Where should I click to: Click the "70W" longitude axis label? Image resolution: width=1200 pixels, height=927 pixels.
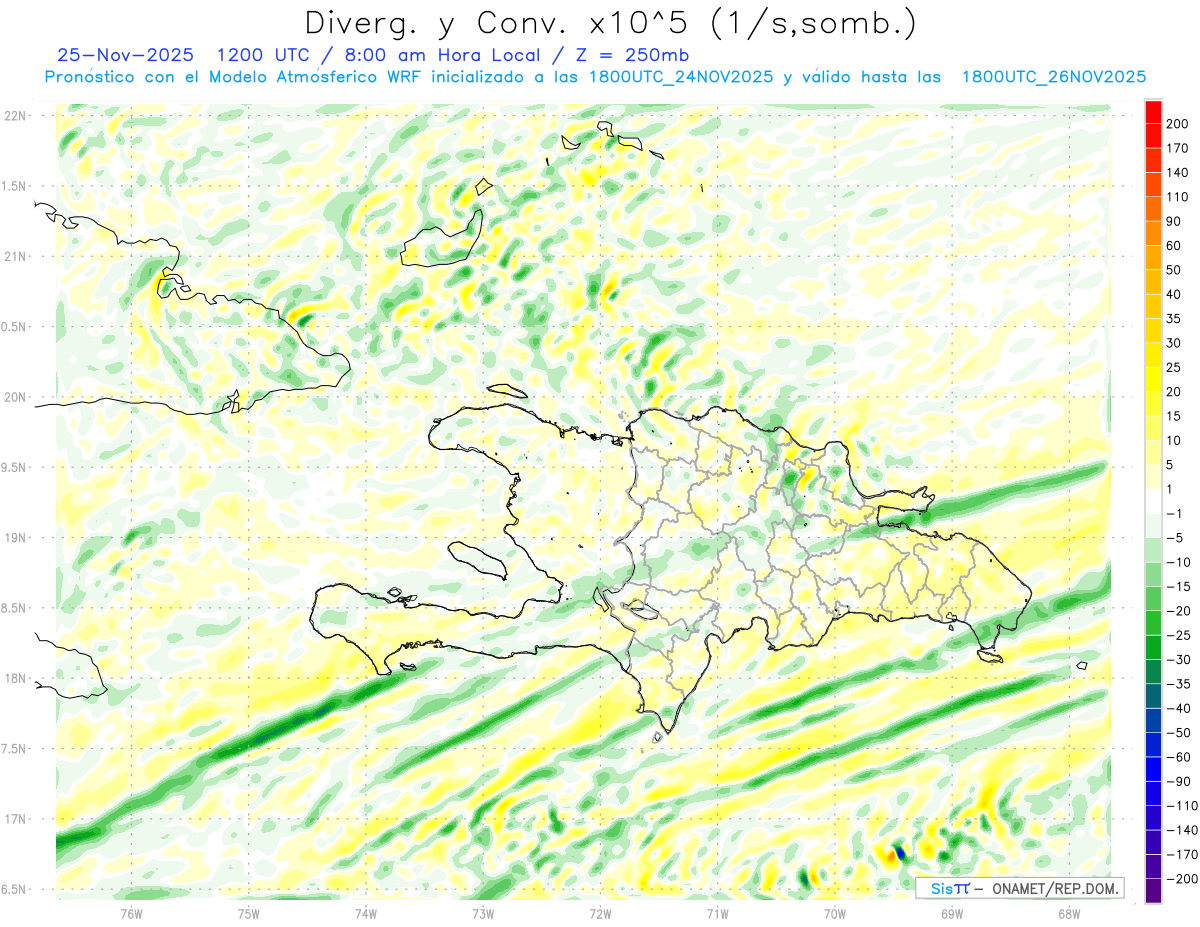point(835,913)
